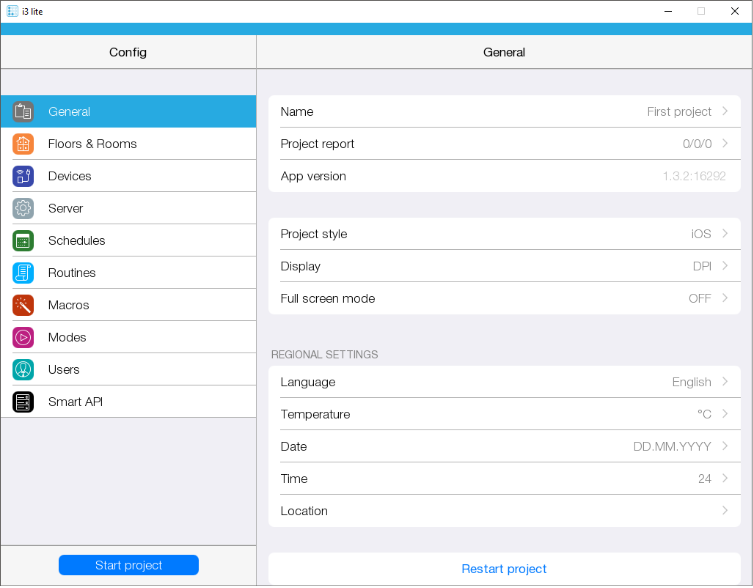Viewport: 753px width, 588px height.
Task: Click the Macros magic wand icon
Action: tap(23, 305)
